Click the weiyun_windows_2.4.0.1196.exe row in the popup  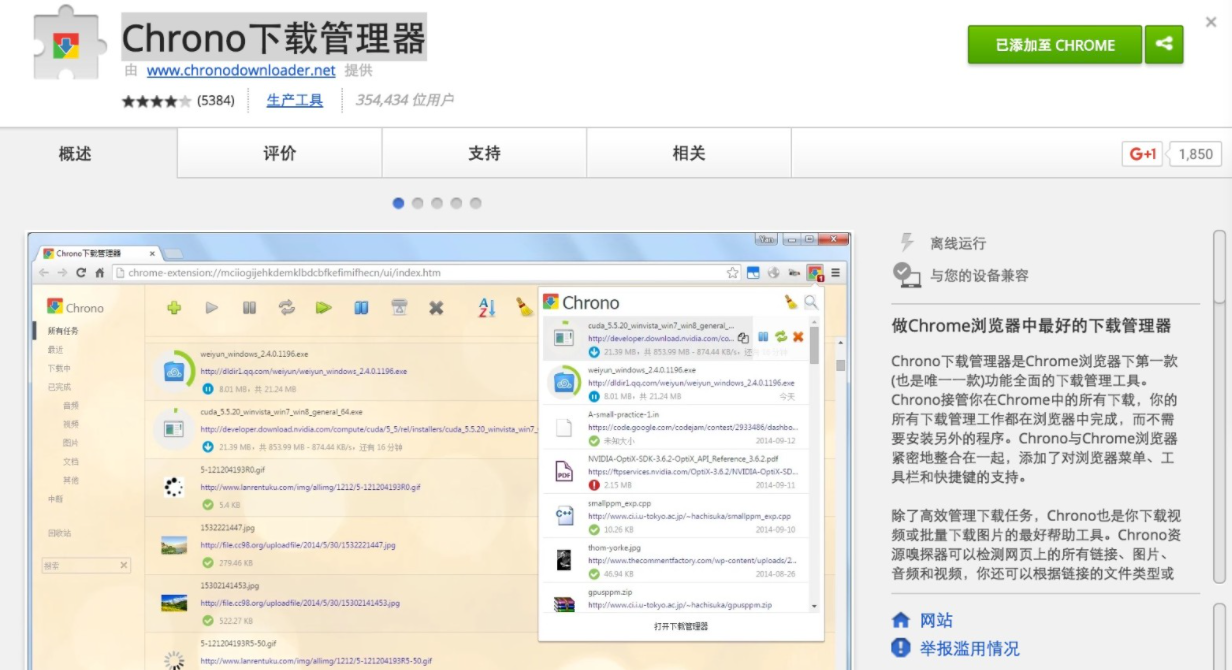(x=676, y=383)
